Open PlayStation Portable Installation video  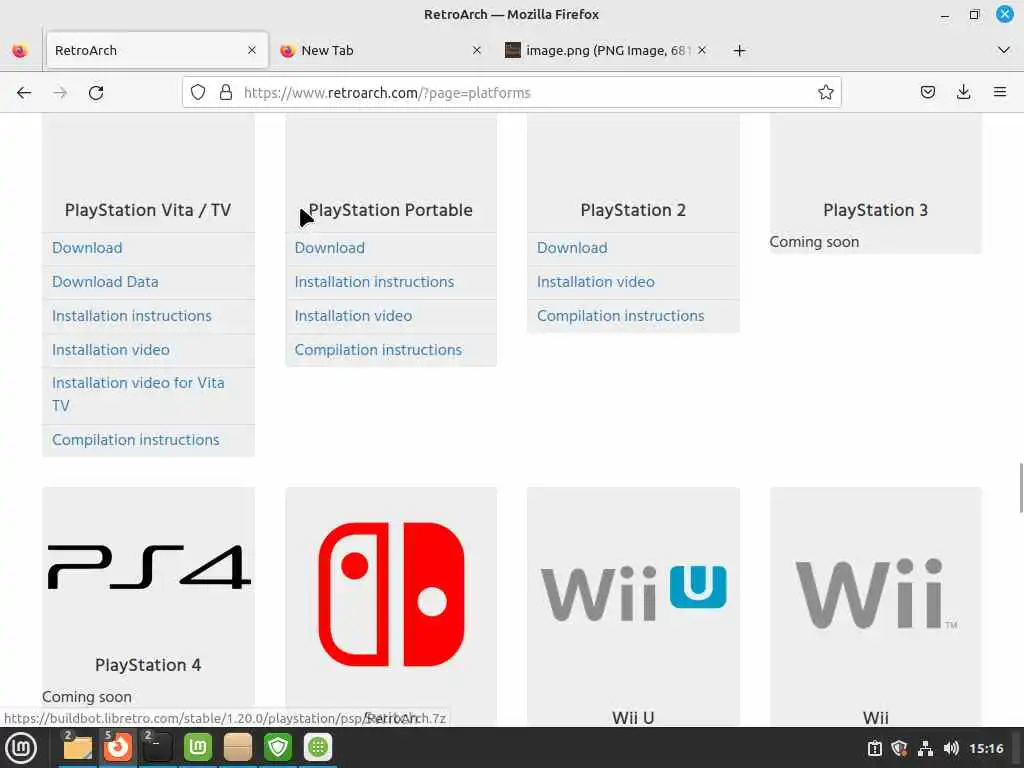click(353, 316)
